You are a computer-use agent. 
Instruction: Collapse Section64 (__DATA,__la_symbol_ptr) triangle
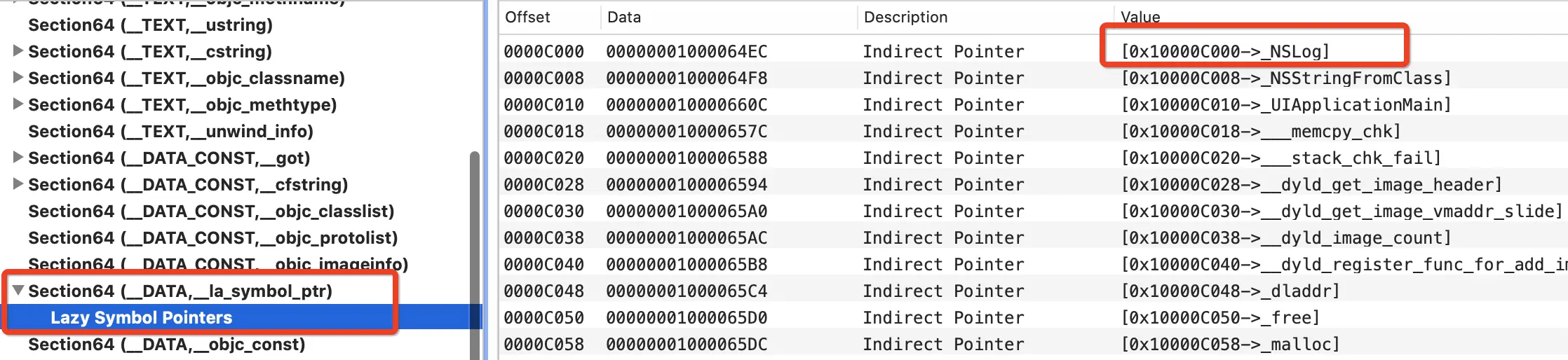coord(18,291)
